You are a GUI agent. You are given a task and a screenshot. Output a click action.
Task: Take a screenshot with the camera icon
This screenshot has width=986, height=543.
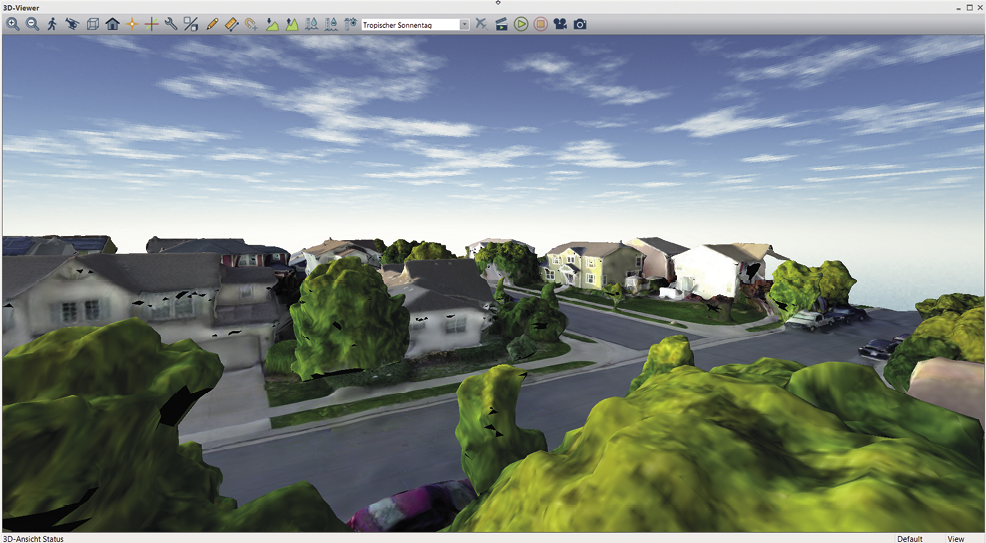[x=580, y=25]
